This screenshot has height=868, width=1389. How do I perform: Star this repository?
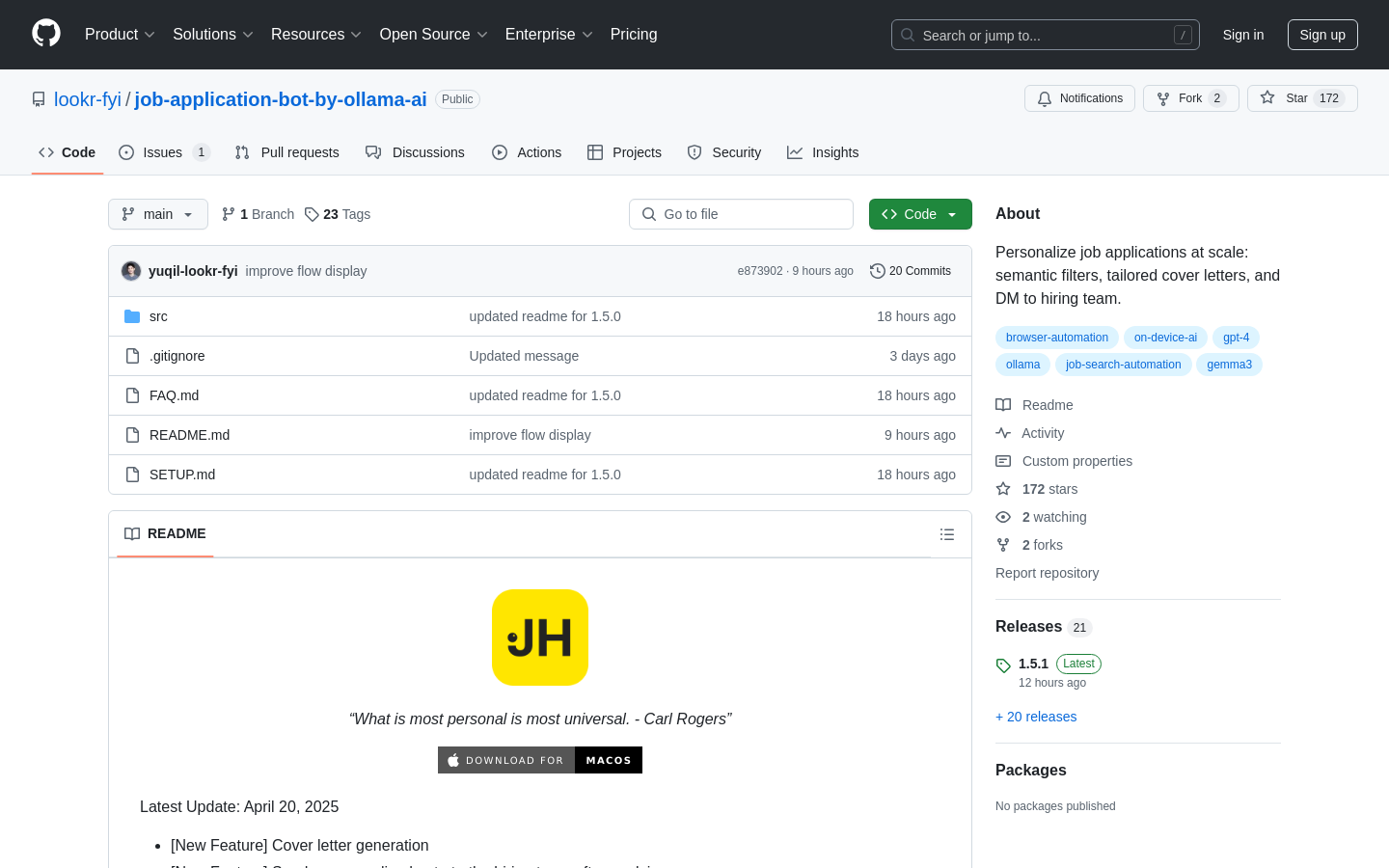[x=1302, y=98]
